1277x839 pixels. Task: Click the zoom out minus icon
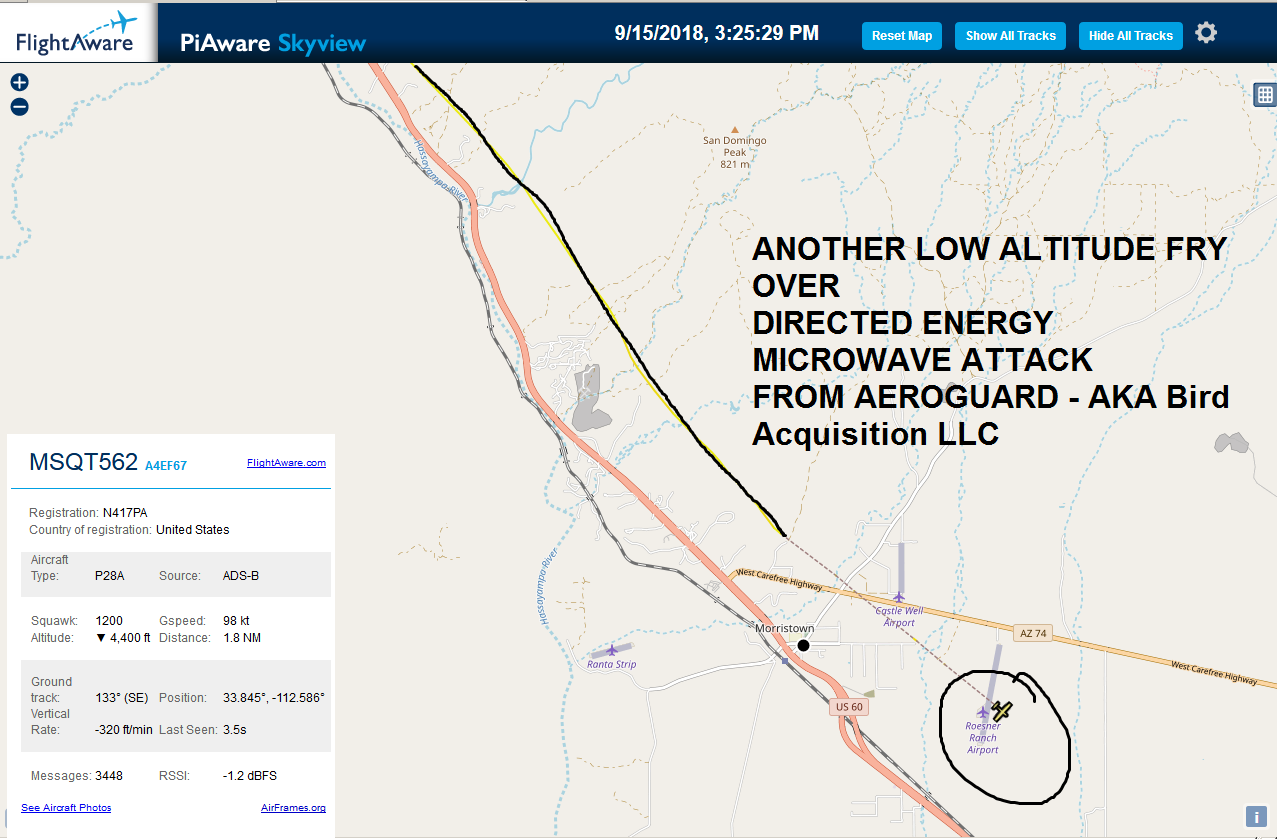click(19, 107)
